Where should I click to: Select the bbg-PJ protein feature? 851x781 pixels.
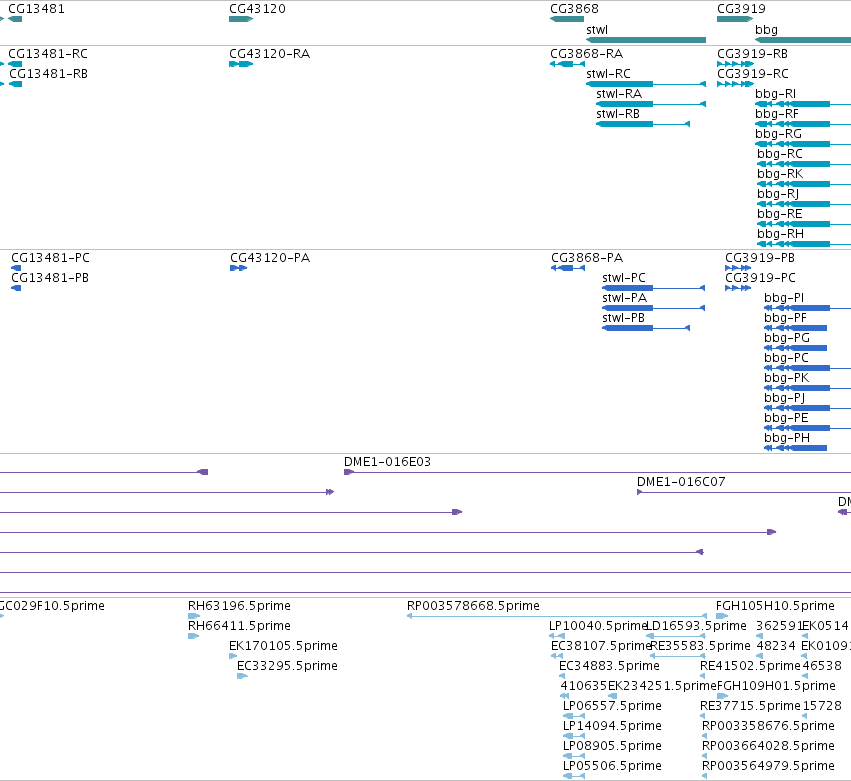tap(807, 408)
